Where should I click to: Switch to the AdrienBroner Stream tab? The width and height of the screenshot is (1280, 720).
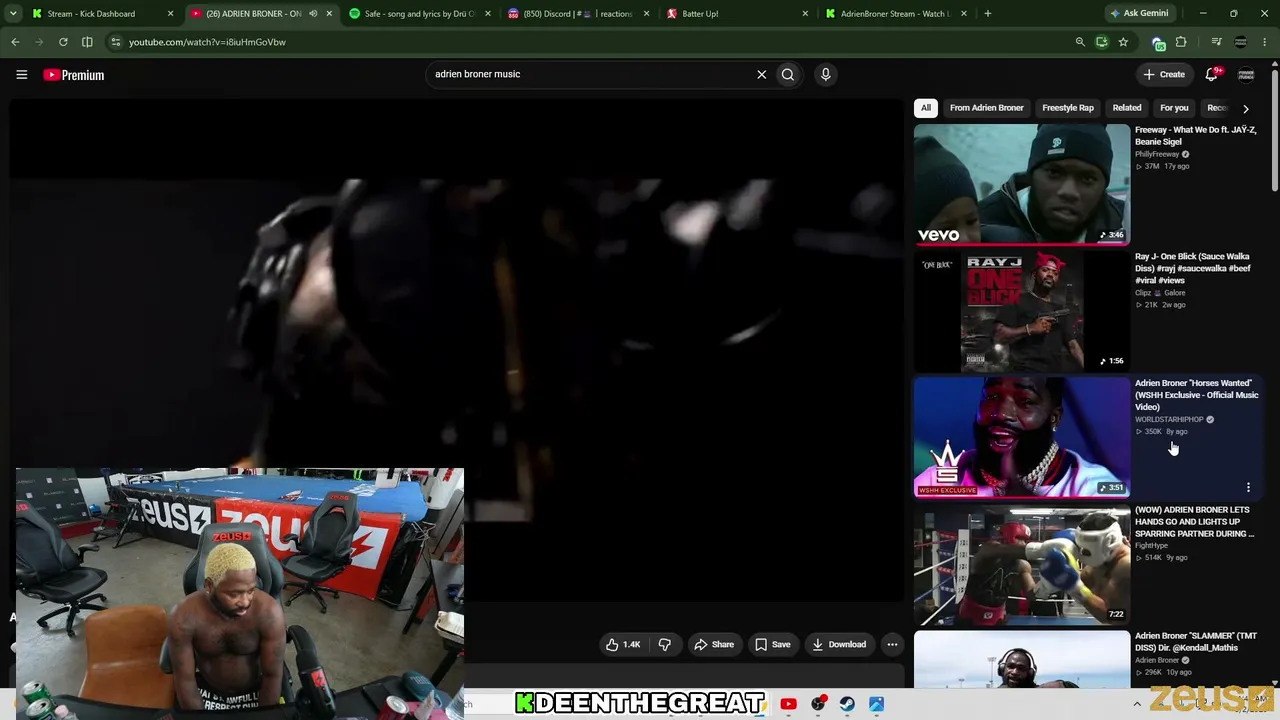(893, 14)
